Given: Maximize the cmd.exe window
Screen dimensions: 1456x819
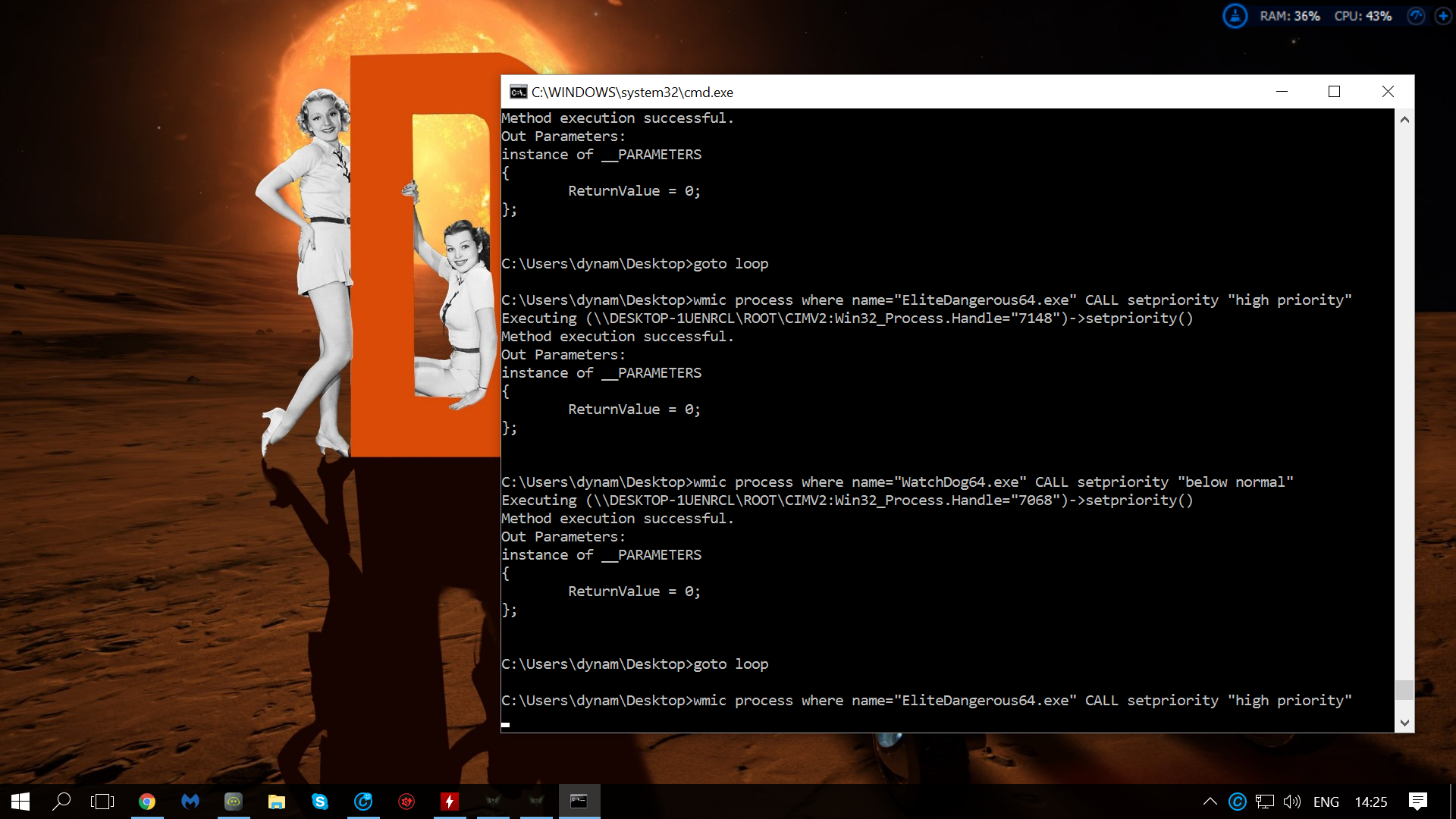Looking at the screenshot, I should pos(1335,92).
